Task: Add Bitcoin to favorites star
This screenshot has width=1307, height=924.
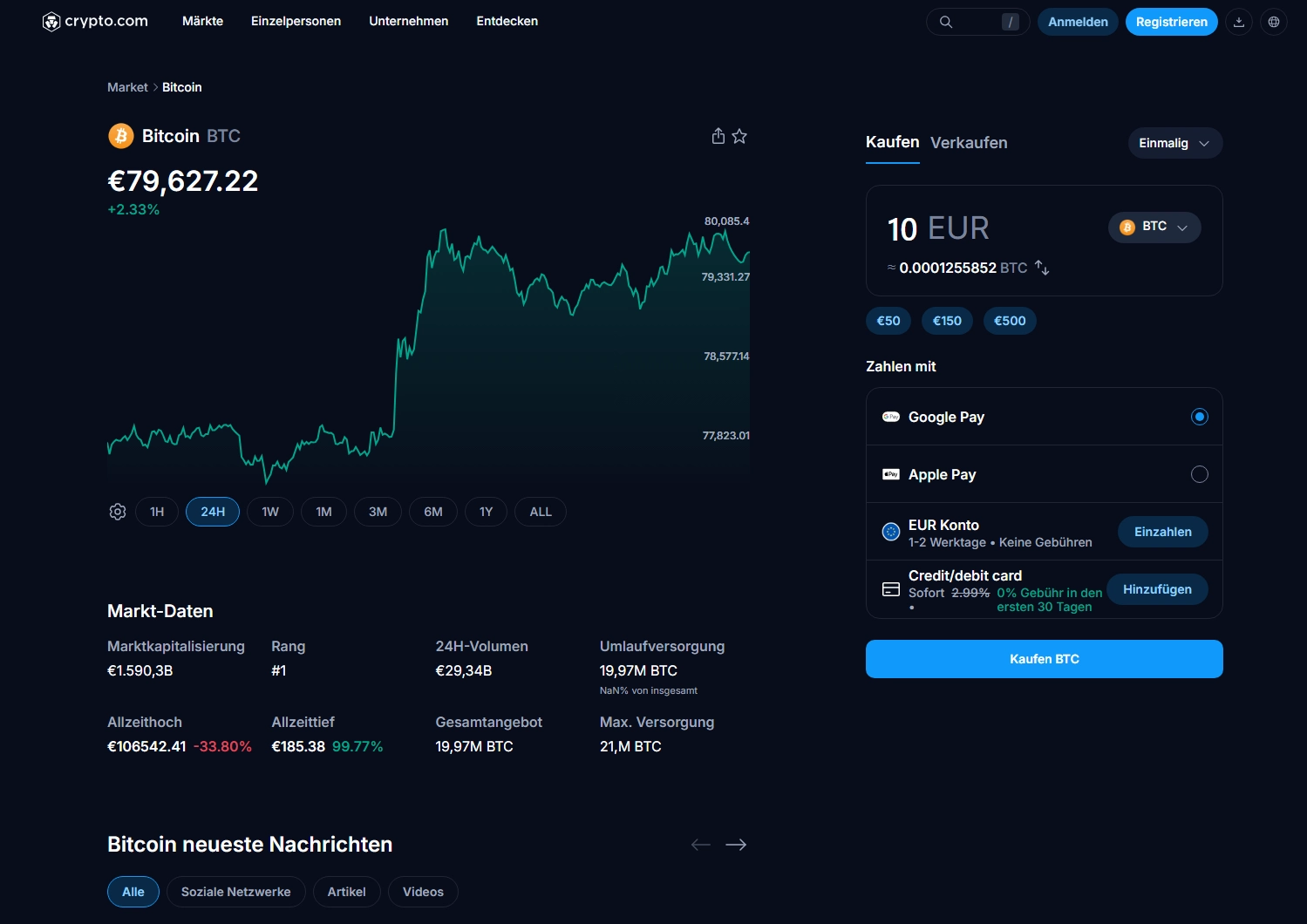Action: (x=739, y=136)
